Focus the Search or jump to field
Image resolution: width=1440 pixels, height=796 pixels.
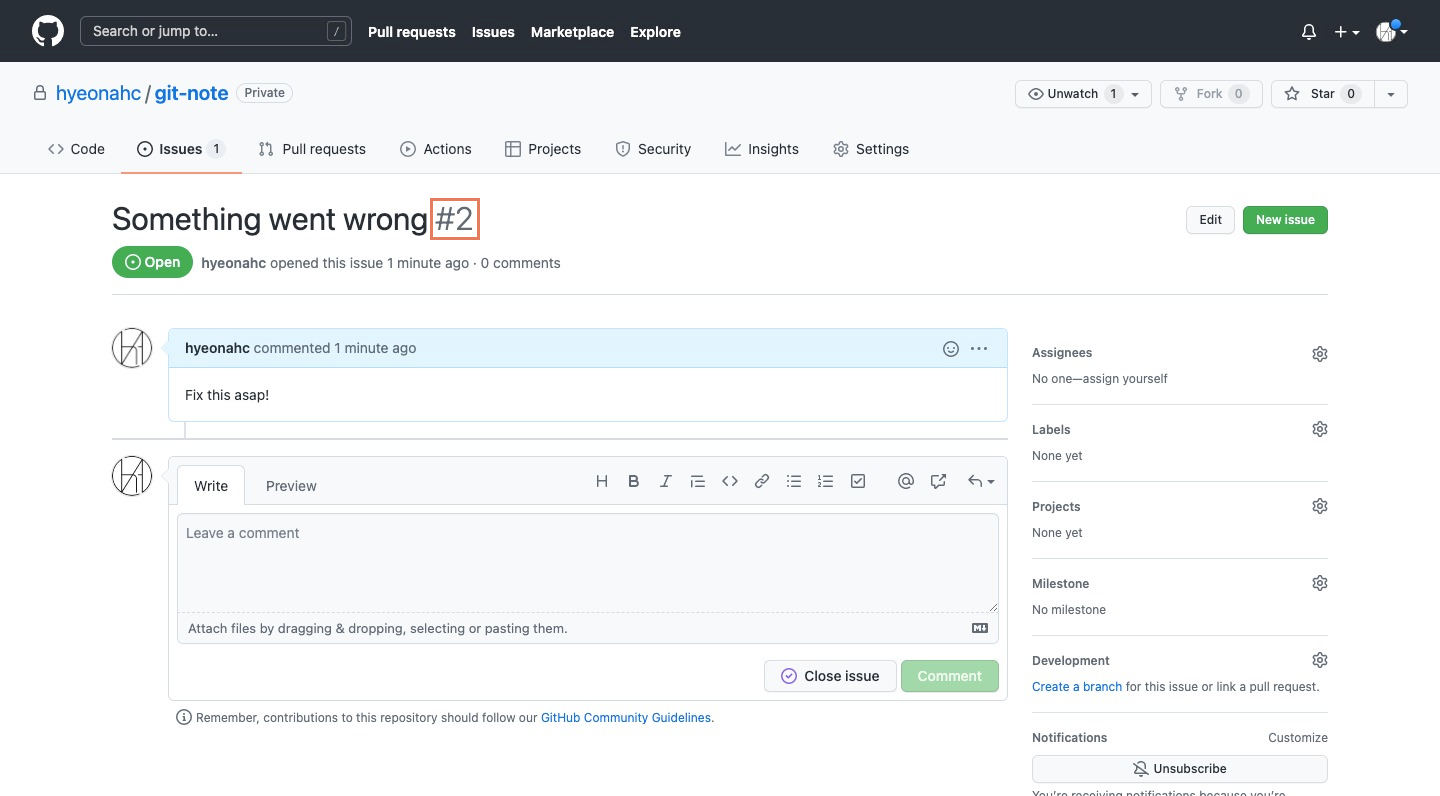[216, 31]
